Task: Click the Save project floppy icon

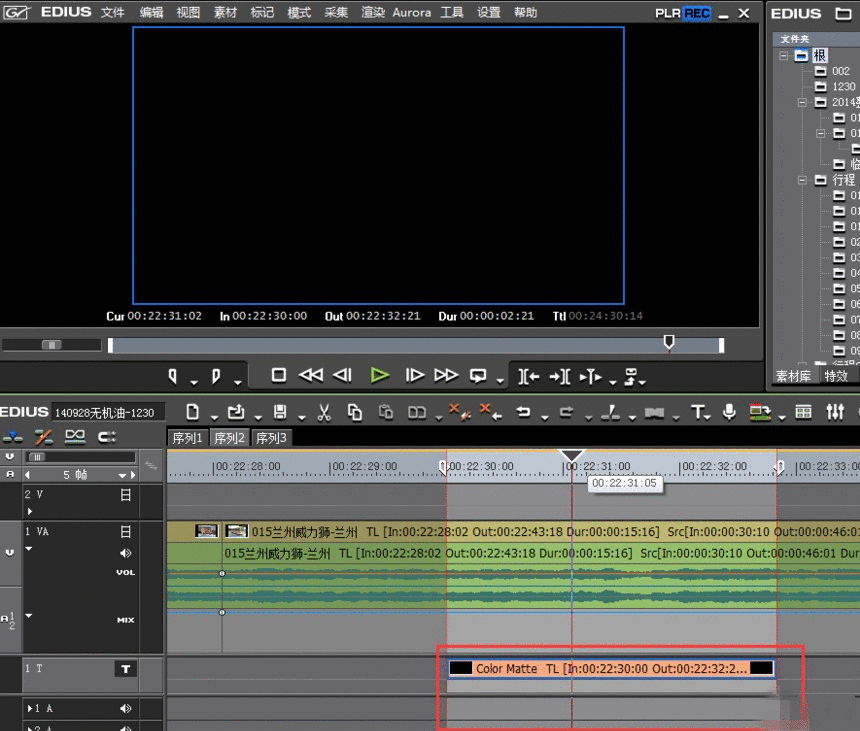Action: 280,412
